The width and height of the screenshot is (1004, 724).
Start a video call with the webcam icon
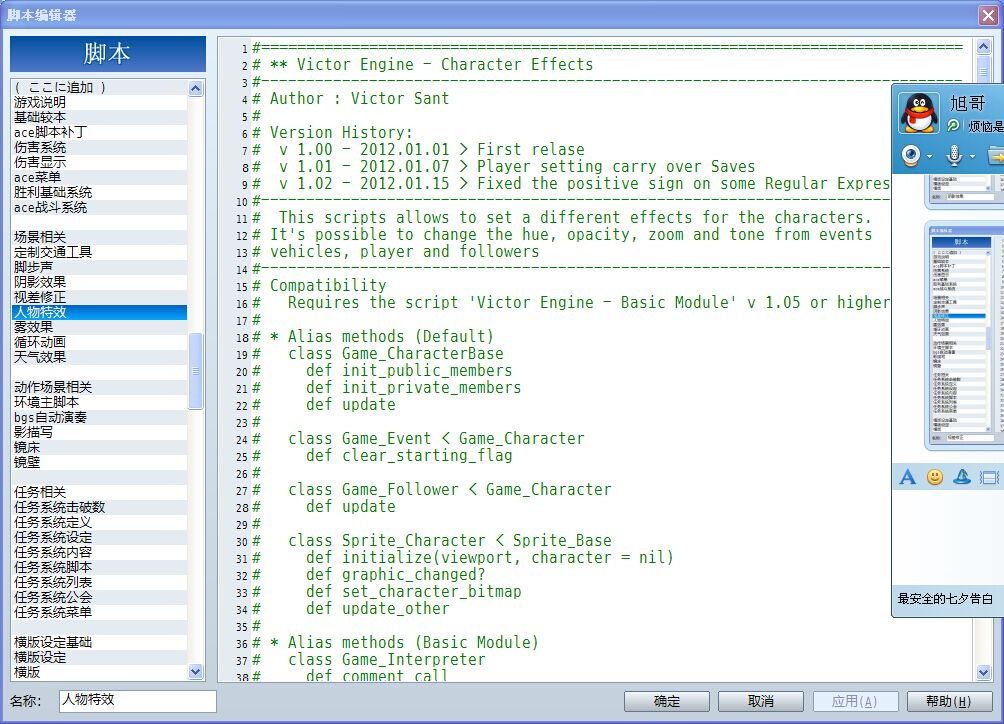point(911,156)
